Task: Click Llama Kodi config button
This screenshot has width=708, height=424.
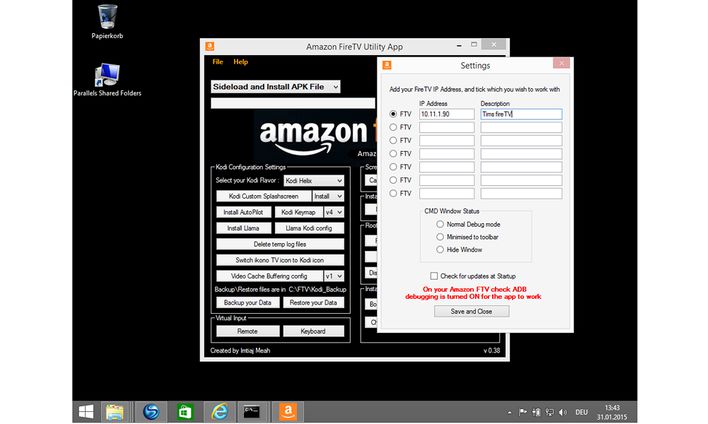Action: pyautogui.click(x=309, y=228)
